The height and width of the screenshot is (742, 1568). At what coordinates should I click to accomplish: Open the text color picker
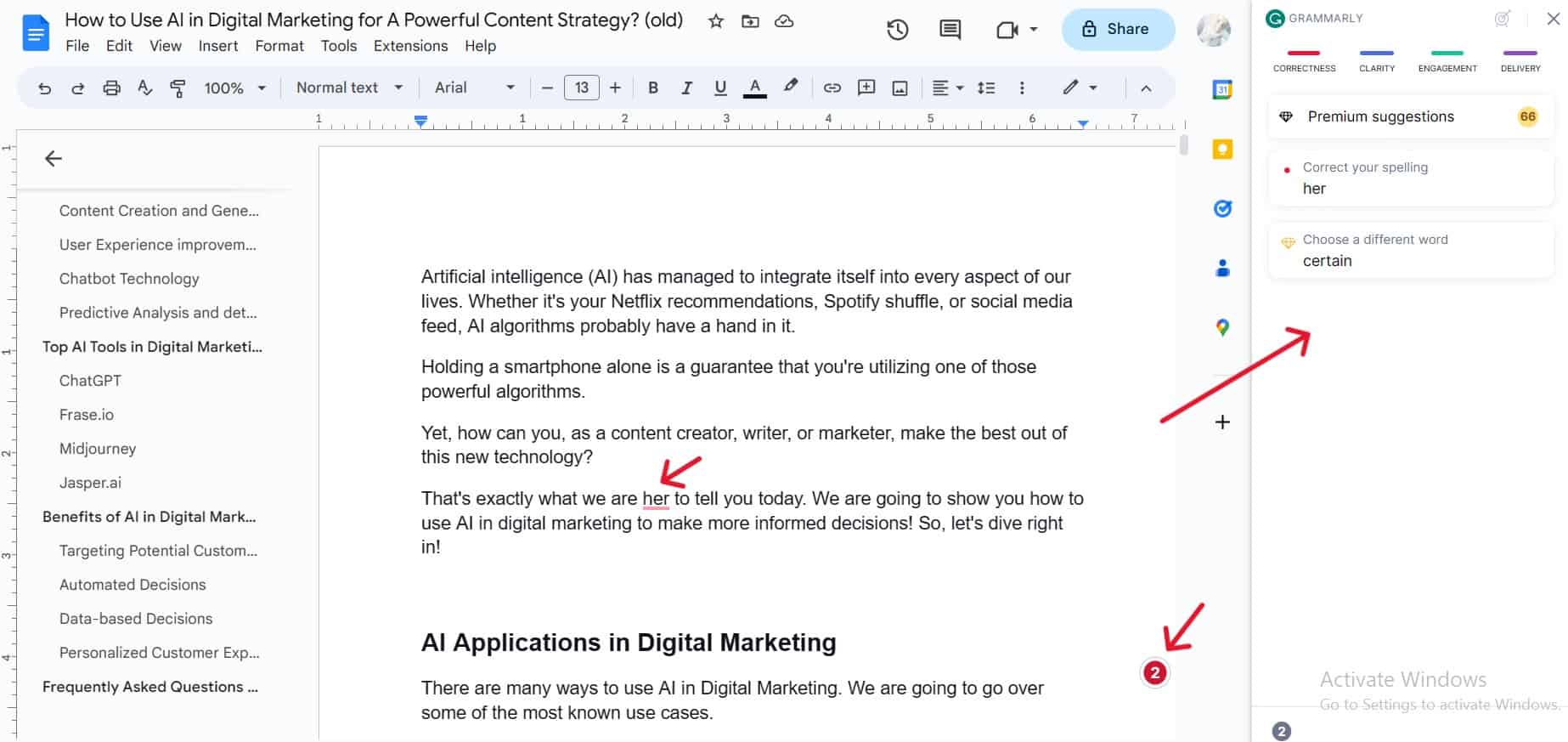click(x=754, y=88)
